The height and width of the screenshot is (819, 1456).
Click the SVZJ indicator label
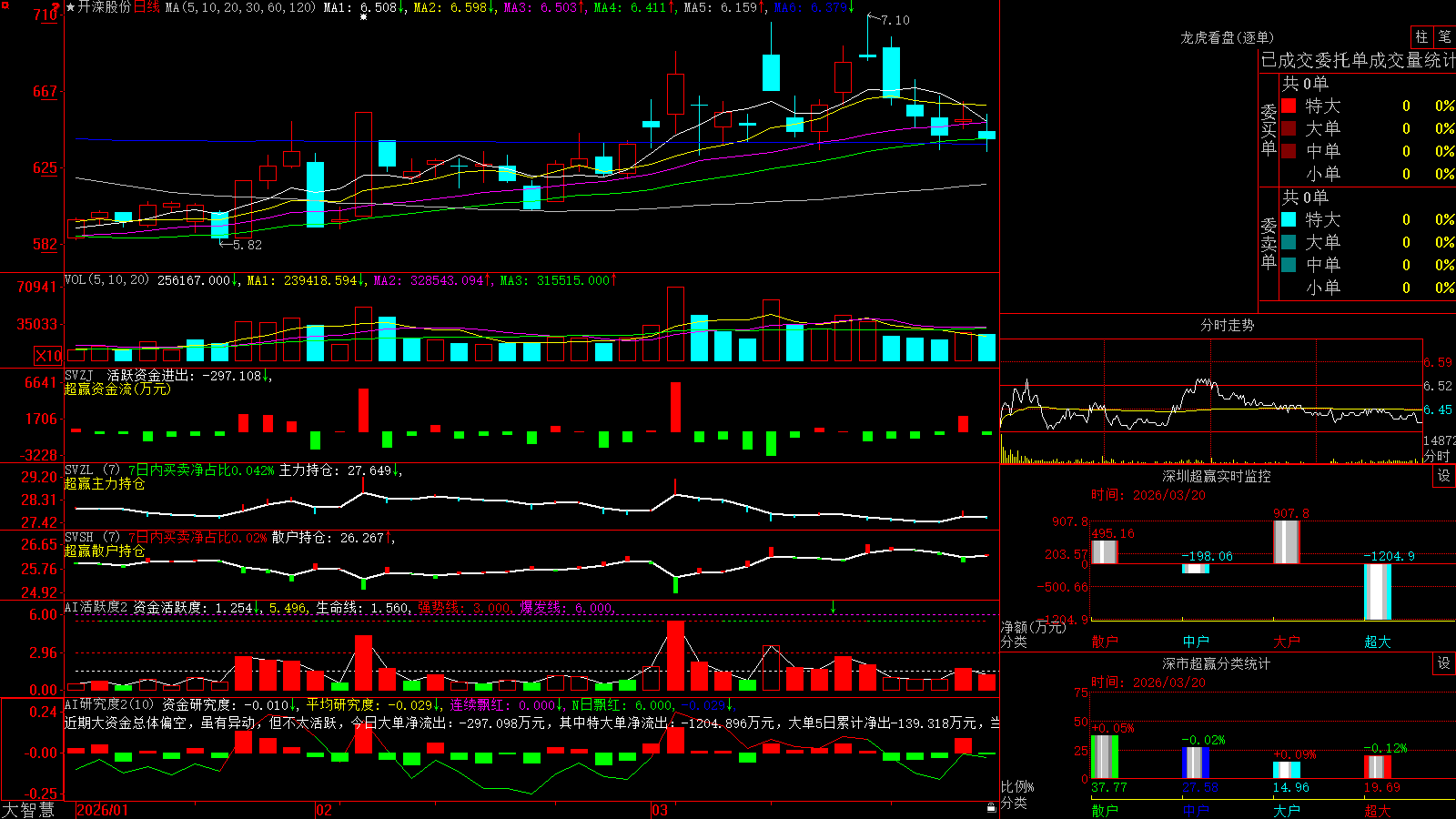coord(79,375)
